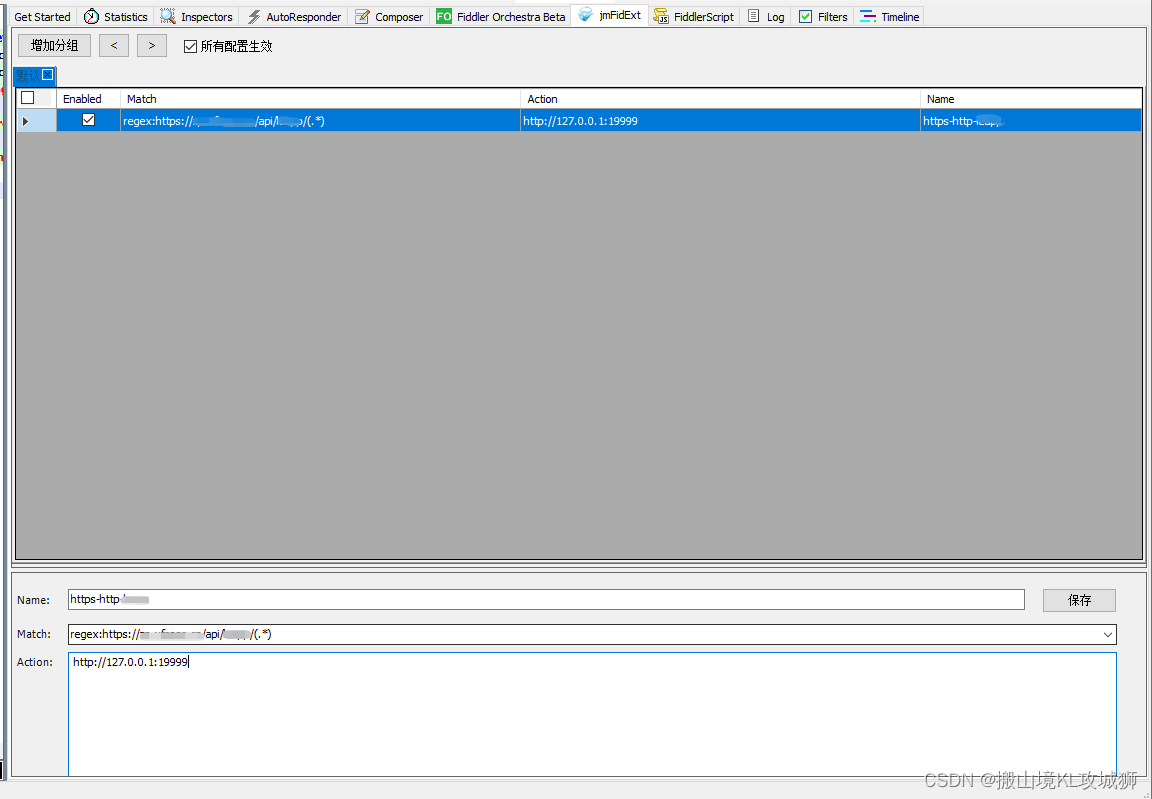This screenshot has height=799, width=1152.
Task: Click the jmFidExt tab icon
Action: 586,15
